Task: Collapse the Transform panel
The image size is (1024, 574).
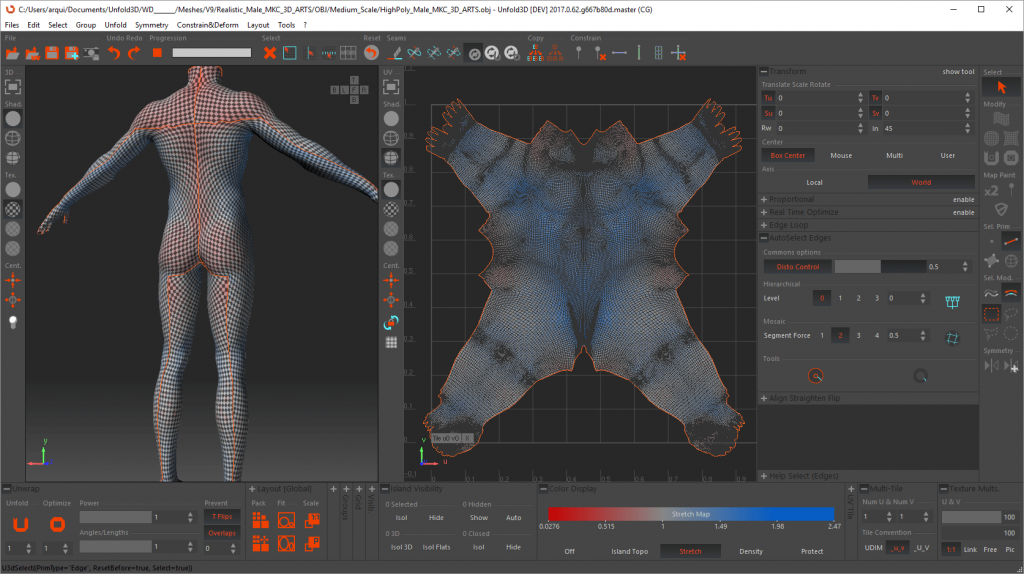Action: pyautogui.click(x=764, y=72)
